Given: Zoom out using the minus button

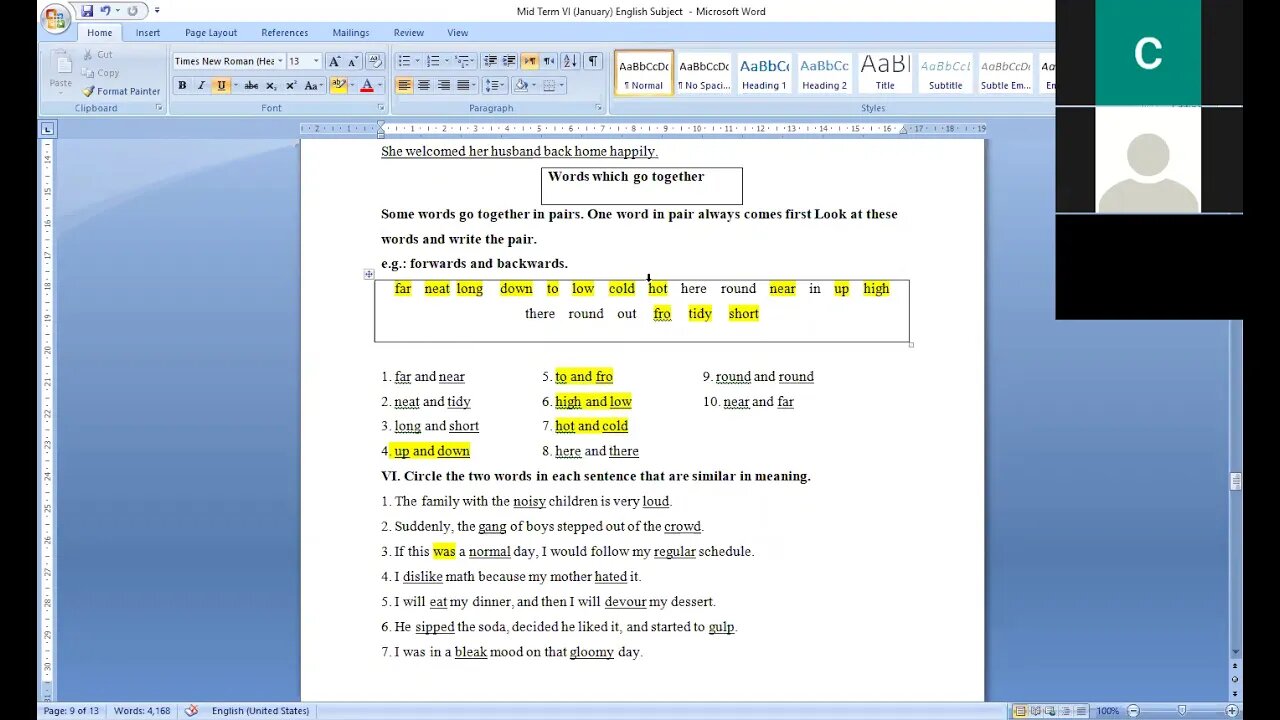Looking at the screenshot, I should (x=1133, y=711).
